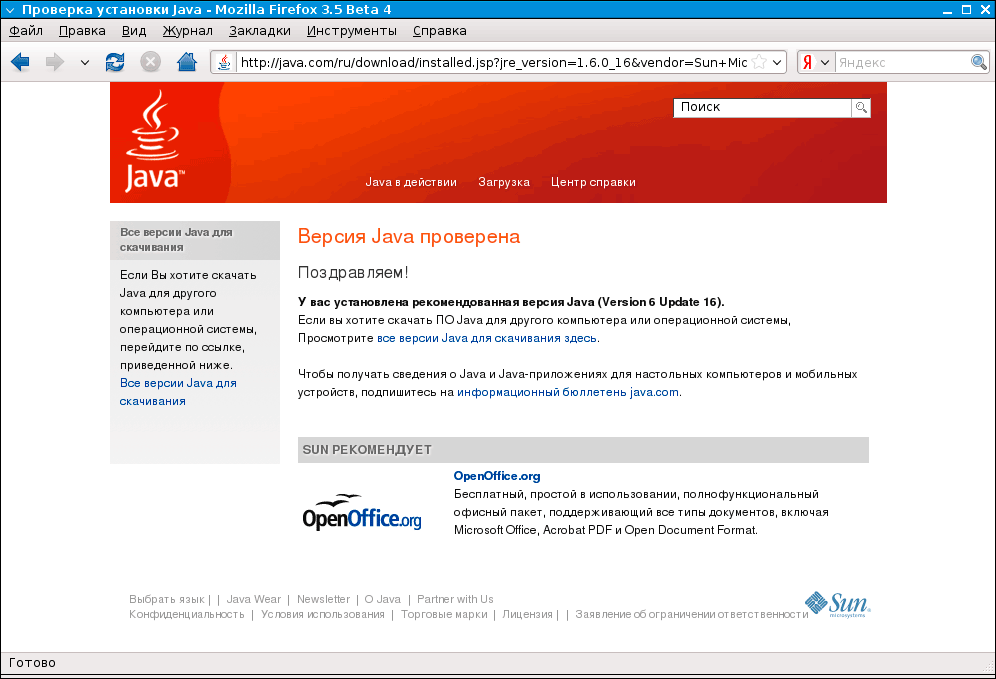
Task: Expand the address bar URL history dropdown
Action: tap(777, 62)
